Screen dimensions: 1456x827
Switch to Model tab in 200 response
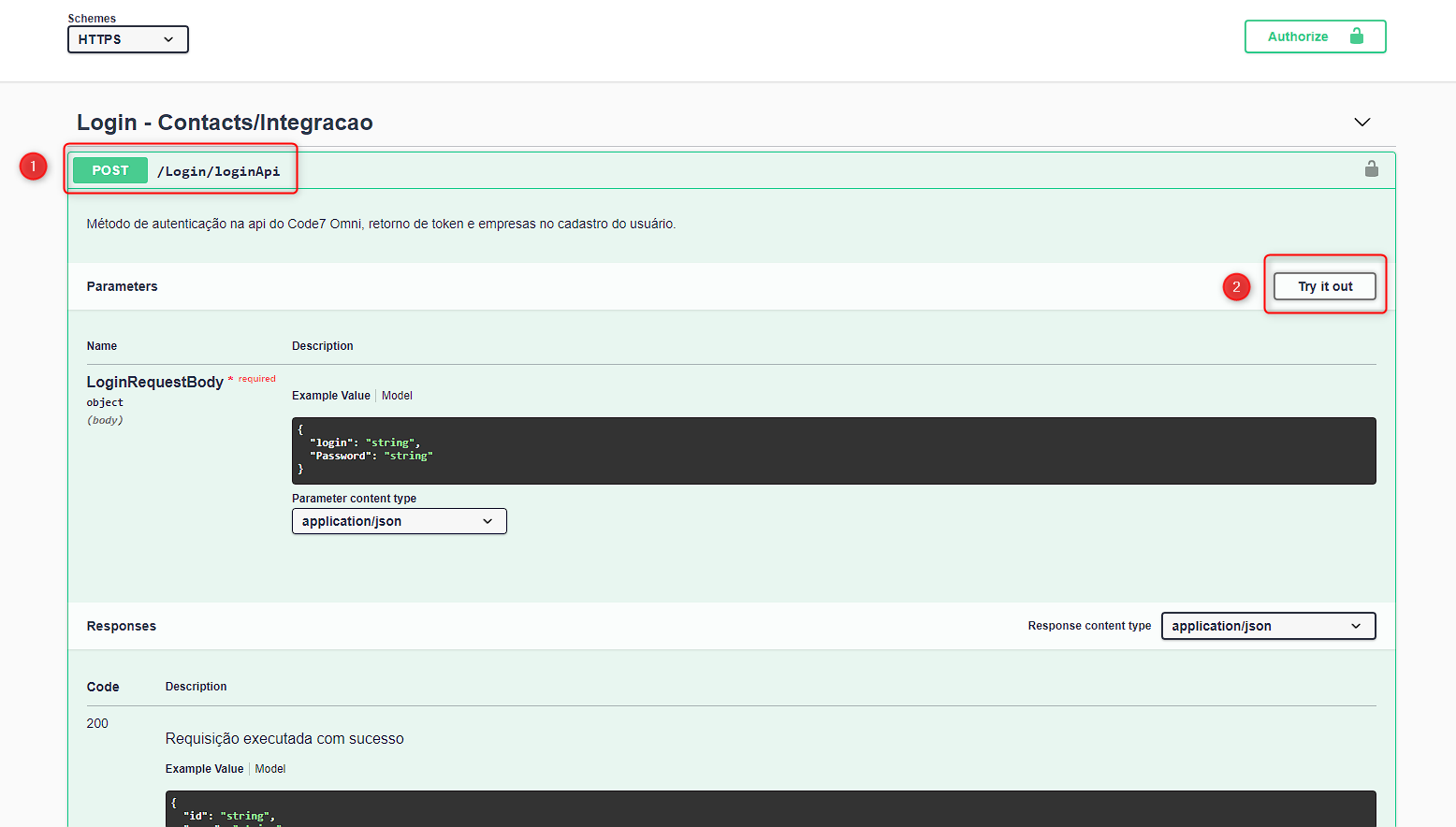pos(270,769)
